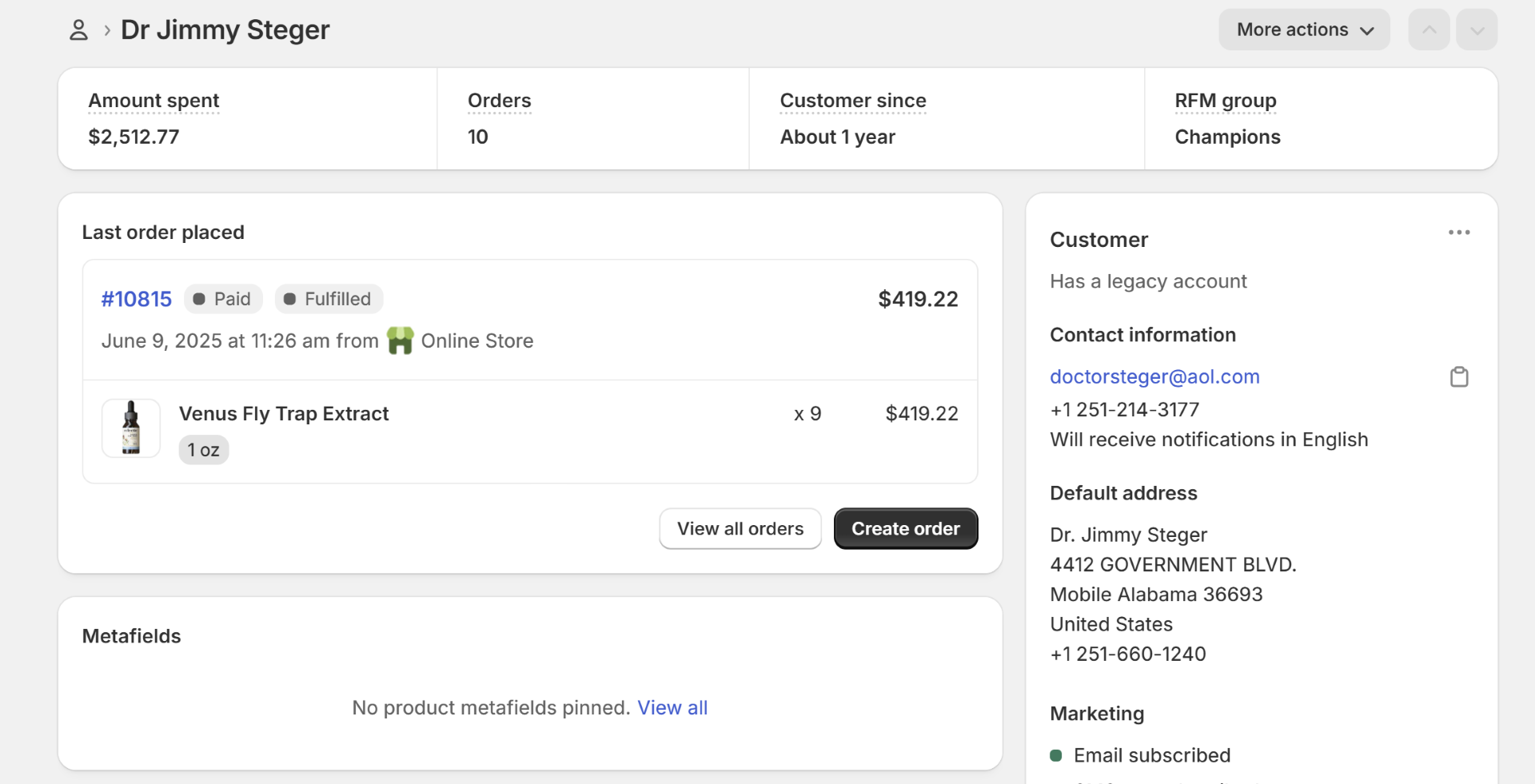The image size is (1535, 784).
Task: Click the Paid status badge
Action: tap(223, 299)
